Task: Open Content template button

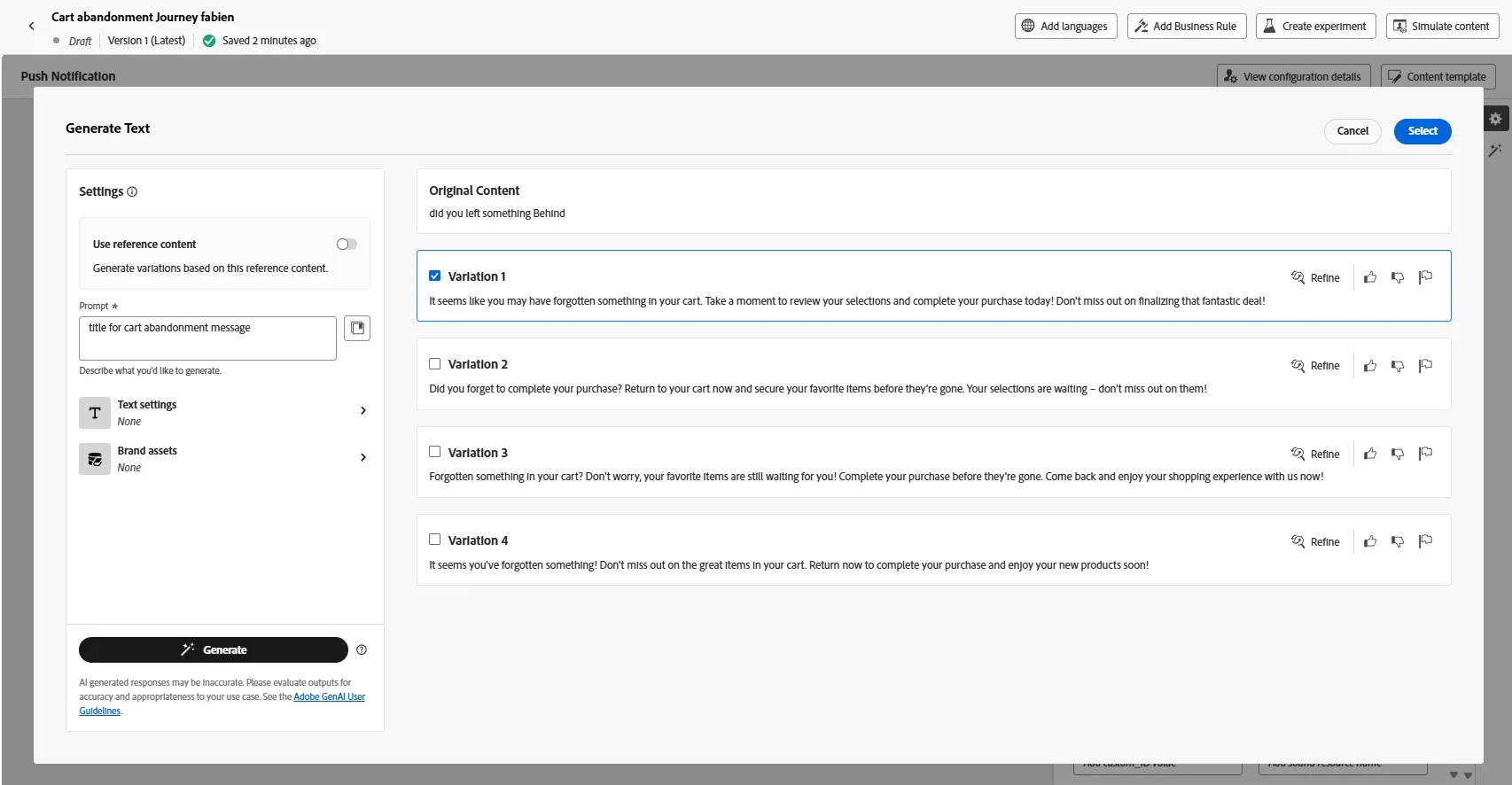Action: point(1438,77)
